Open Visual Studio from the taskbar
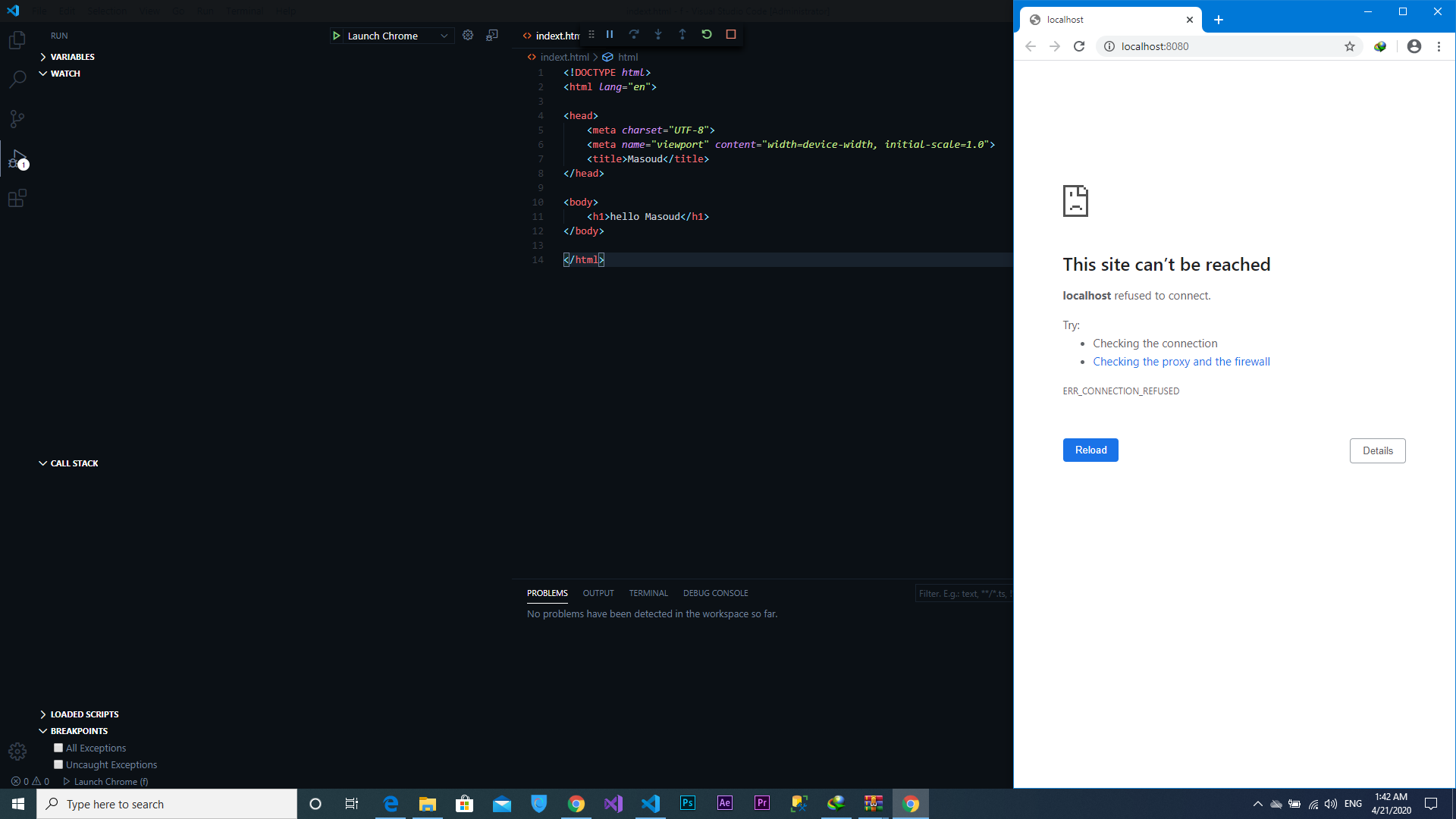Screen dimensions: 1456x819 (x=613, y=804)
